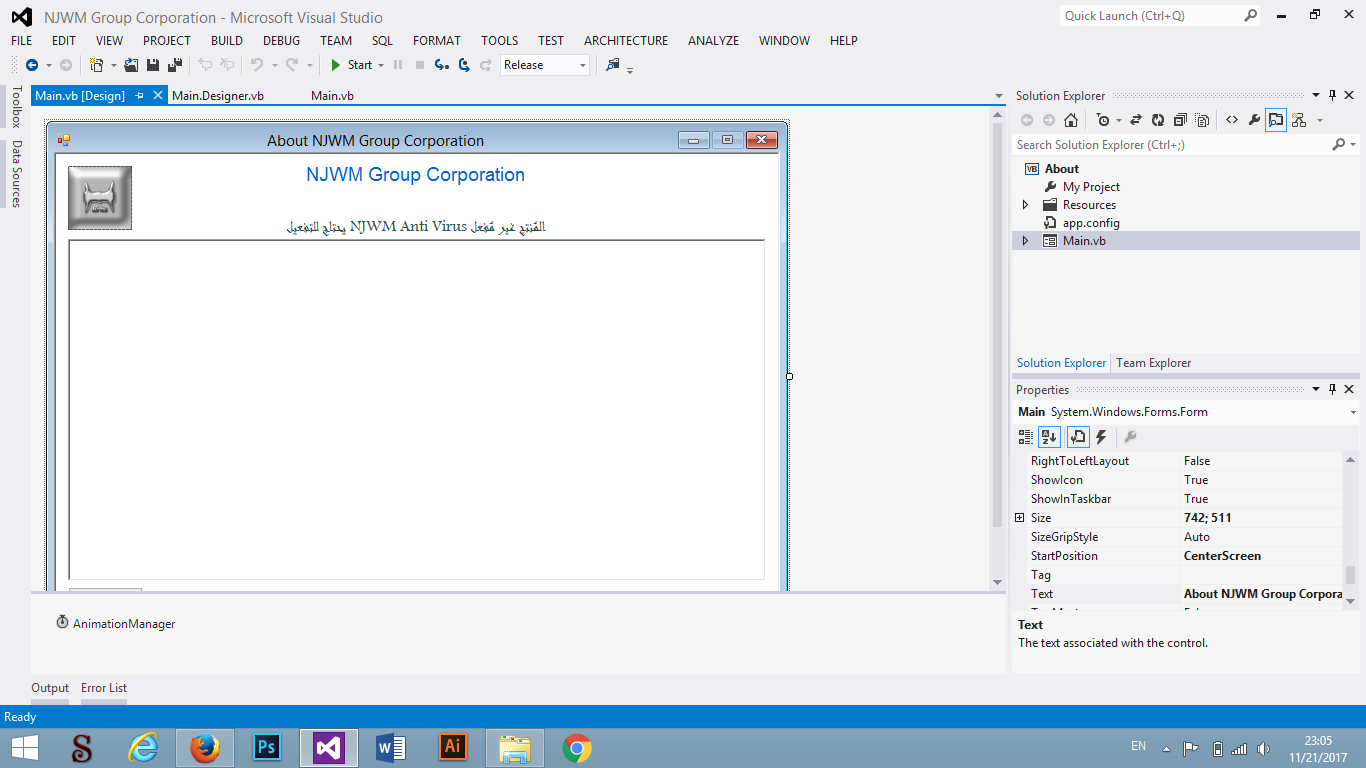This screenshot has width=1366, height=768.
Task: Select app.config in Solution Explorer
Action: [1091, 223]
